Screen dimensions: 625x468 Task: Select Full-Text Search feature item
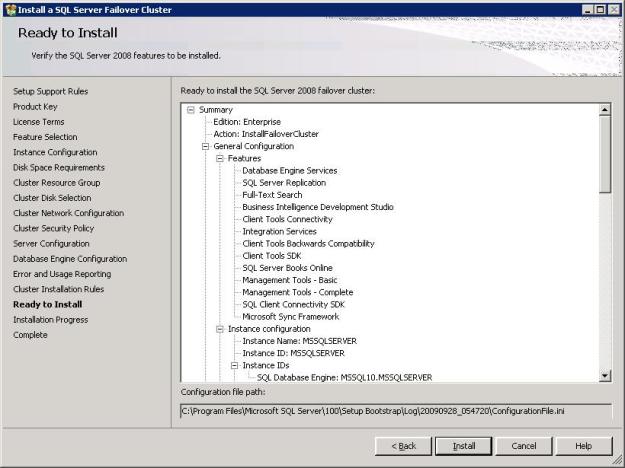point(272,195)
